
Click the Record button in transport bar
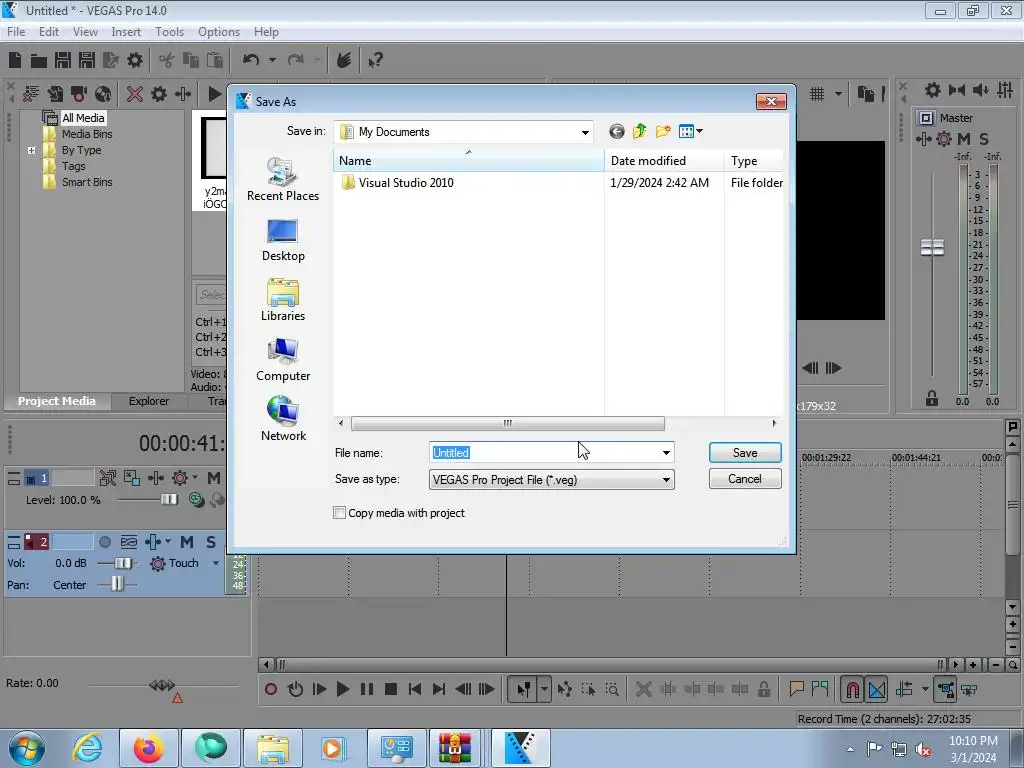[x=270, y=689]
